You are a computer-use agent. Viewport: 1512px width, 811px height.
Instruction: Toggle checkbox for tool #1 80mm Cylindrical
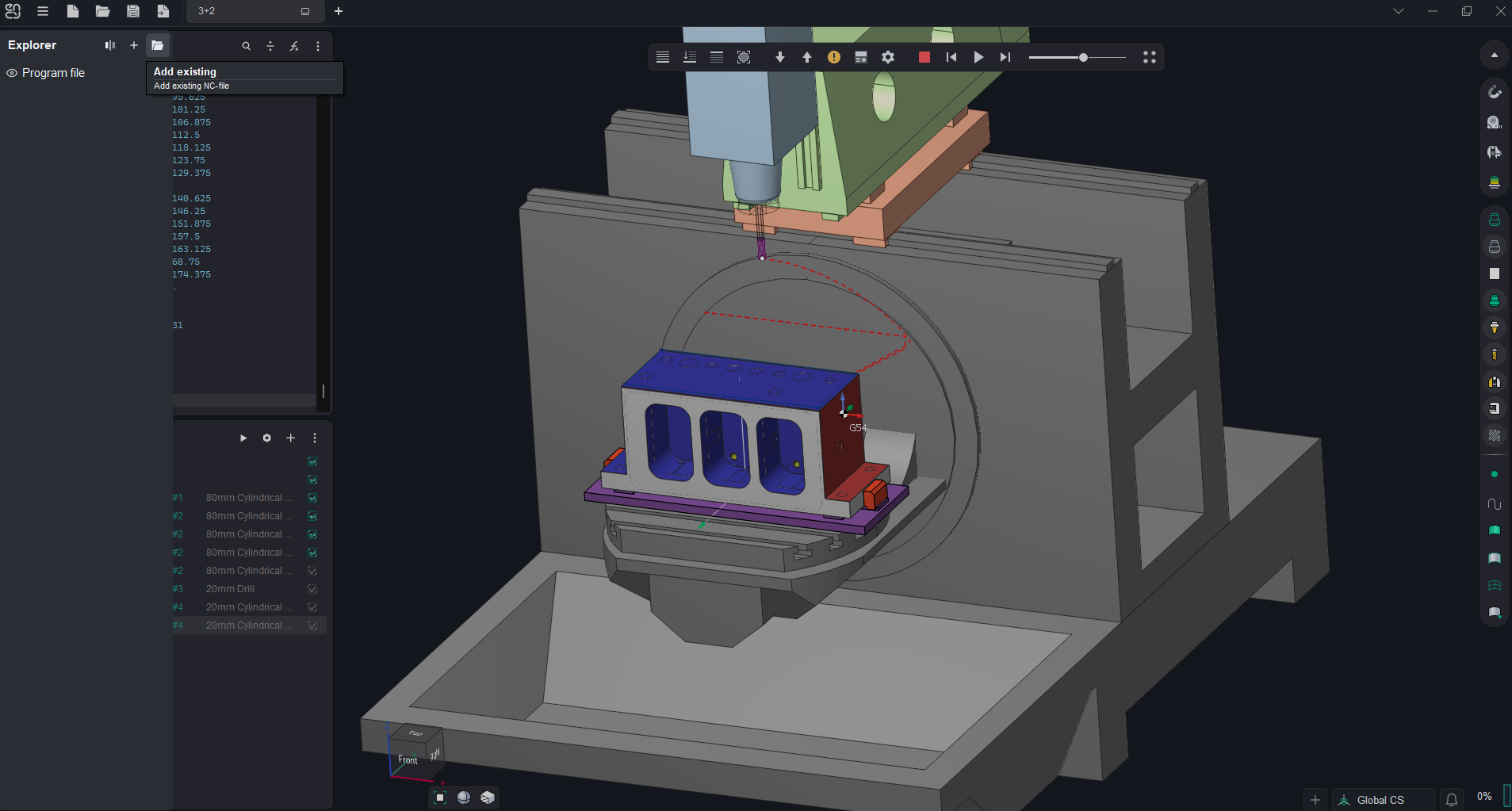pyautogui.click(x=312, y=498)
